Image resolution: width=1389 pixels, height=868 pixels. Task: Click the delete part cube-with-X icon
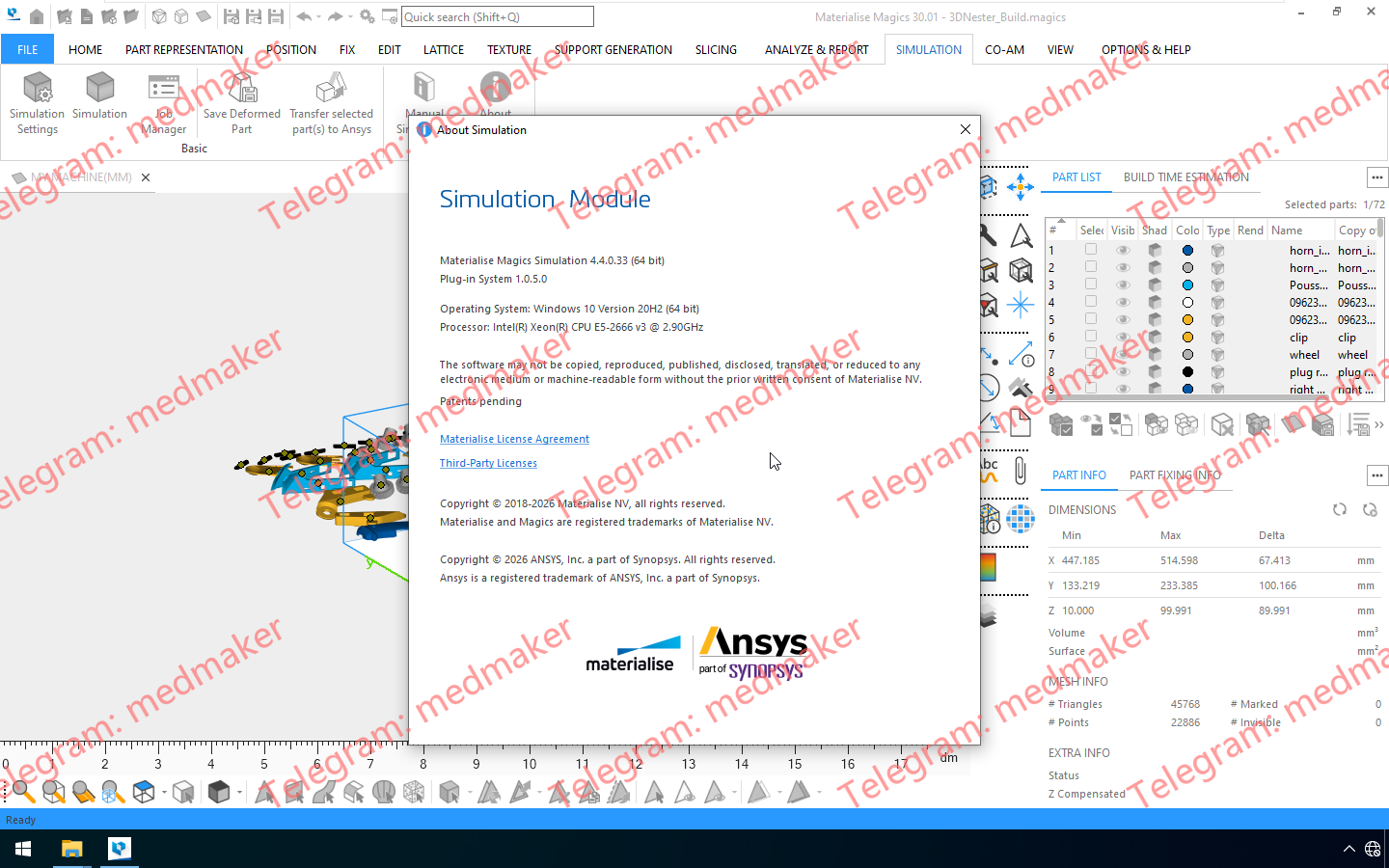click(x=1221, y=424)
